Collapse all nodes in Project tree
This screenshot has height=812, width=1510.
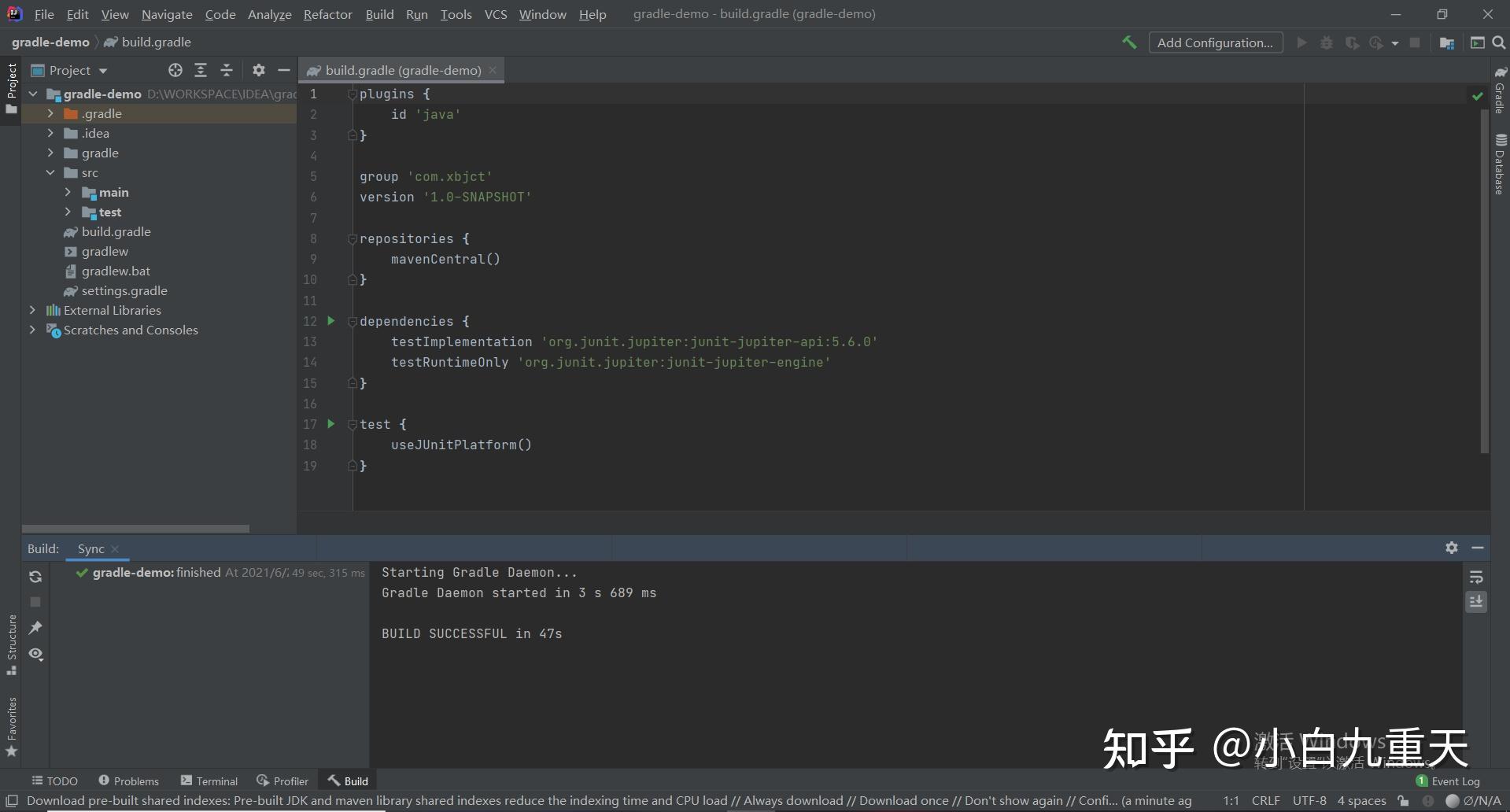point(227,70)
